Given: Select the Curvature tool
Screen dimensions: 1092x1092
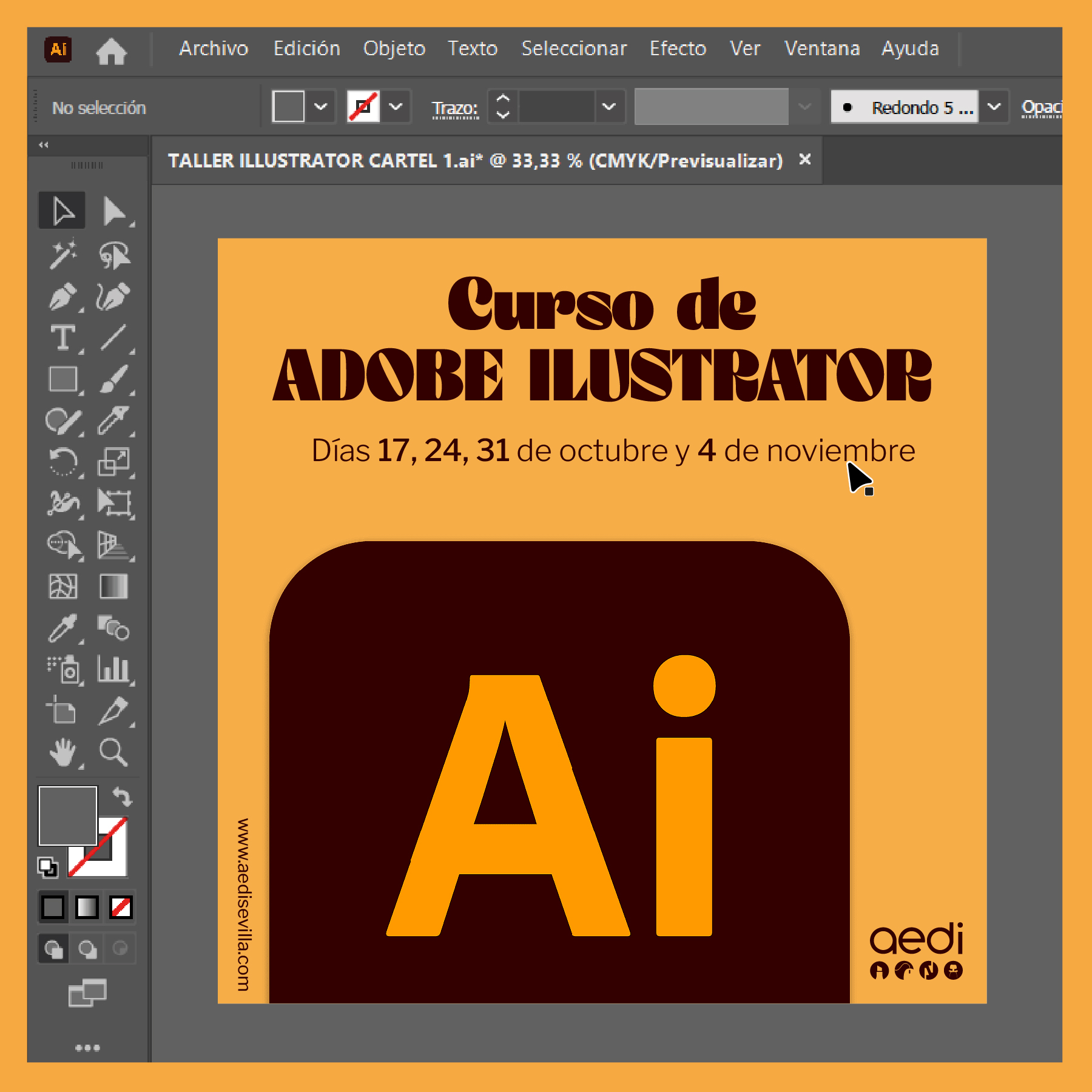Looking at the screenshot, I should point(114,297).
